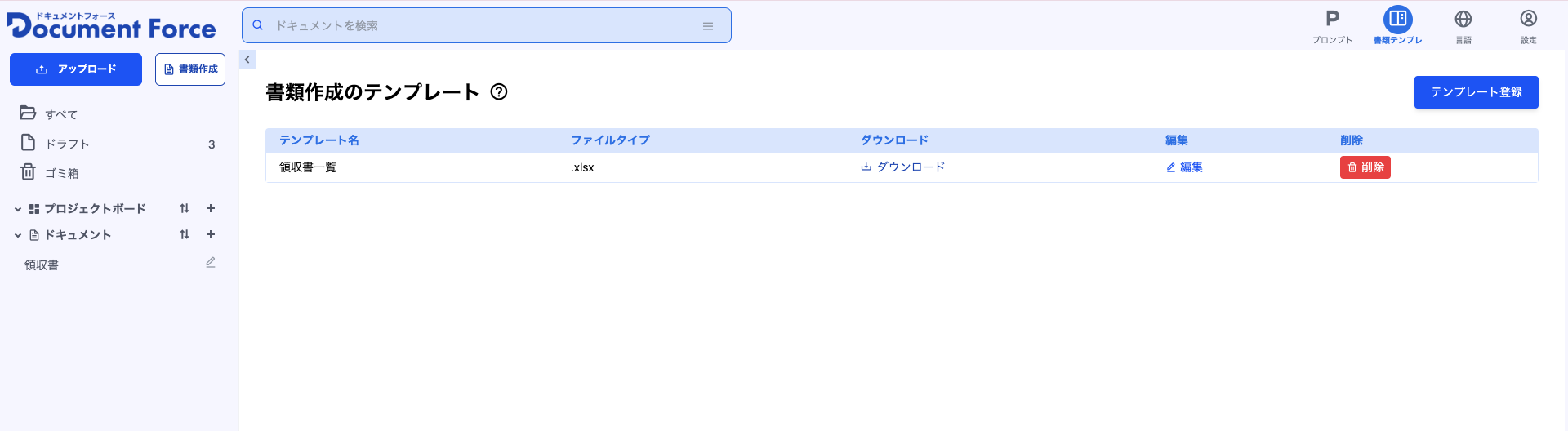Open the ドラフト folder
Screen dimensions: 1568x431
pos(67,144)
